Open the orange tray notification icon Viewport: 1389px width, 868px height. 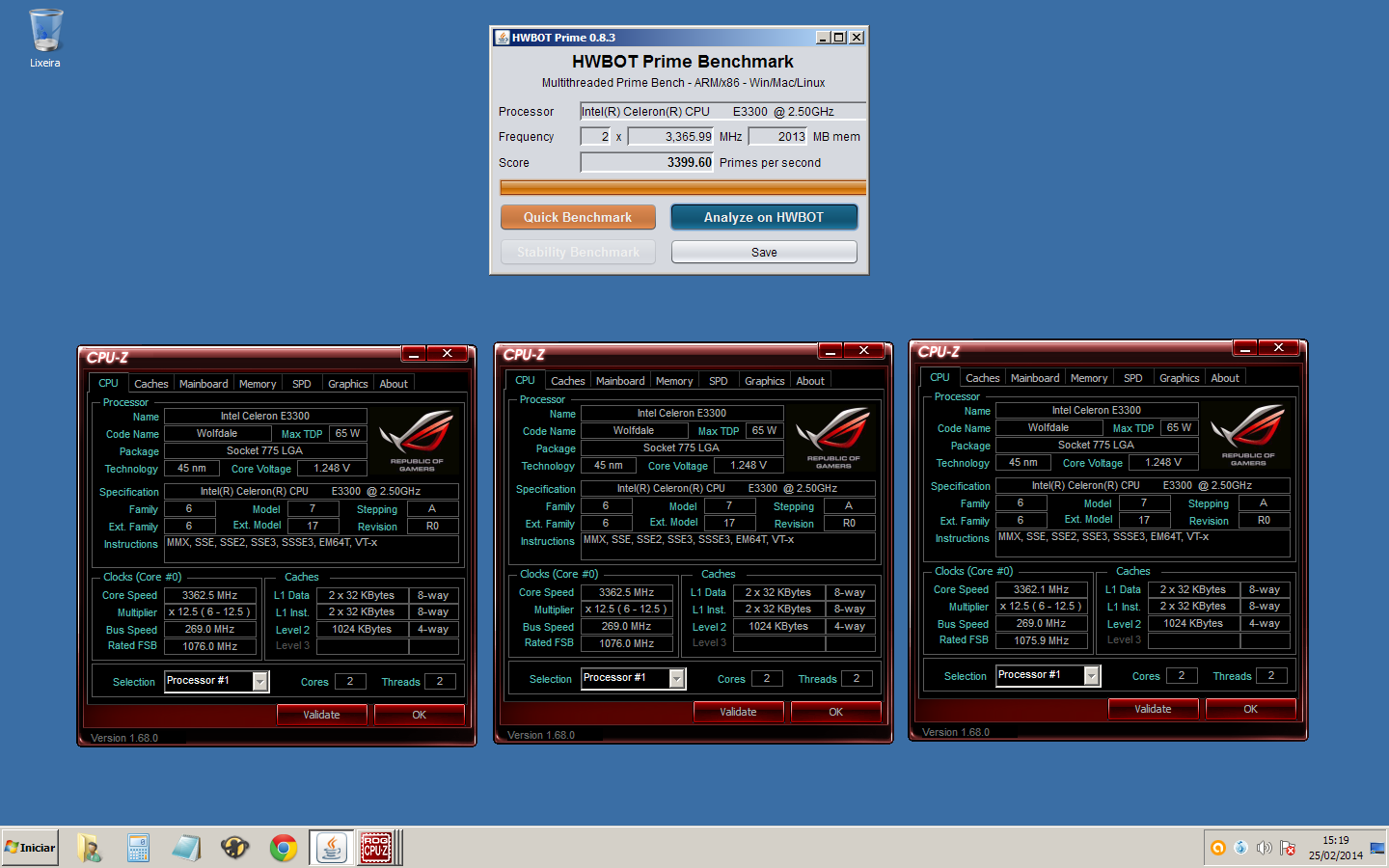(1218, 848)
